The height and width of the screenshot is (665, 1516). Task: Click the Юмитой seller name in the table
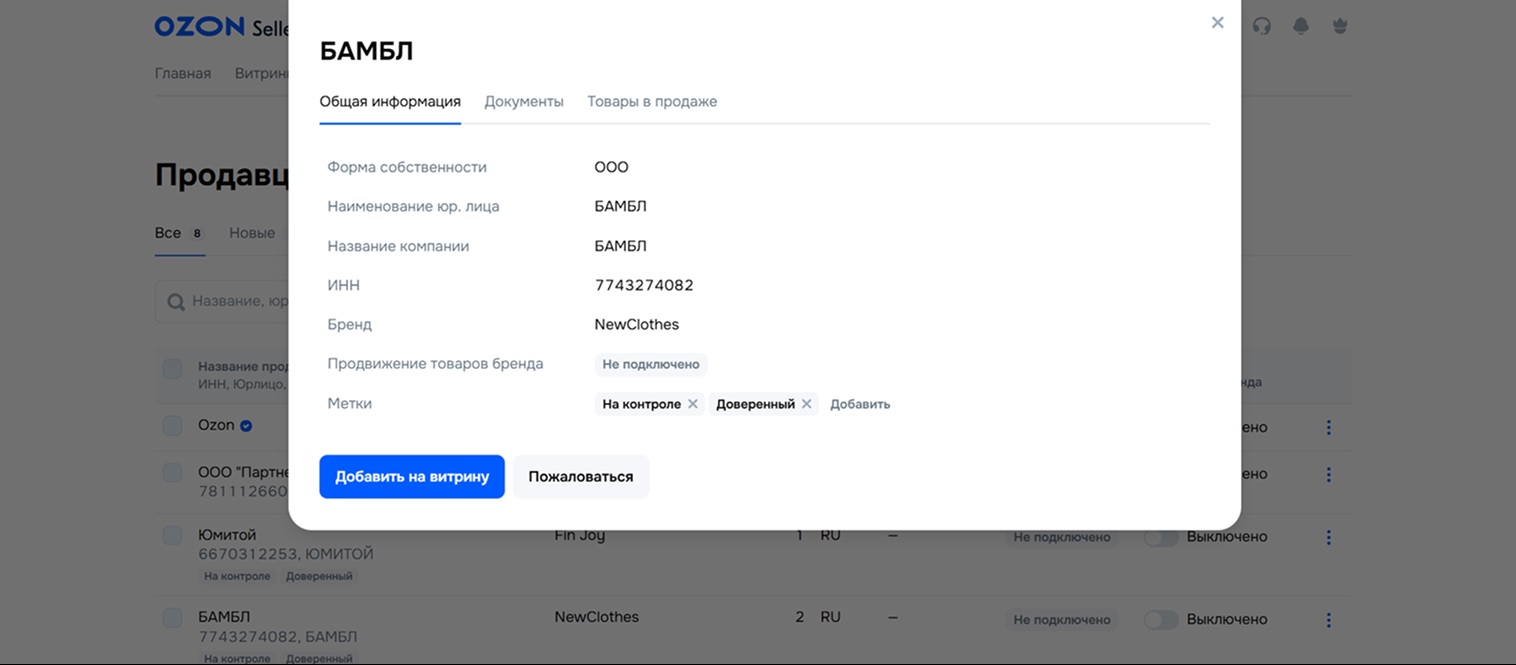click(227, 535)
